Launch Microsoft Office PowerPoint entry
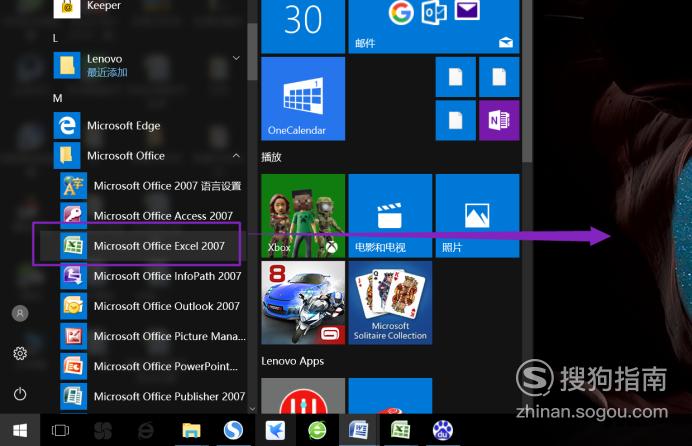The width and height of the screenshot is (692, 446). 153,366
